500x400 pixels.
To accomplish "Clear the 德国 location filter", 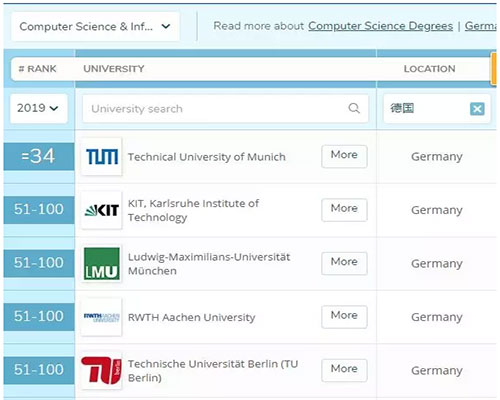I will point(477,109).
